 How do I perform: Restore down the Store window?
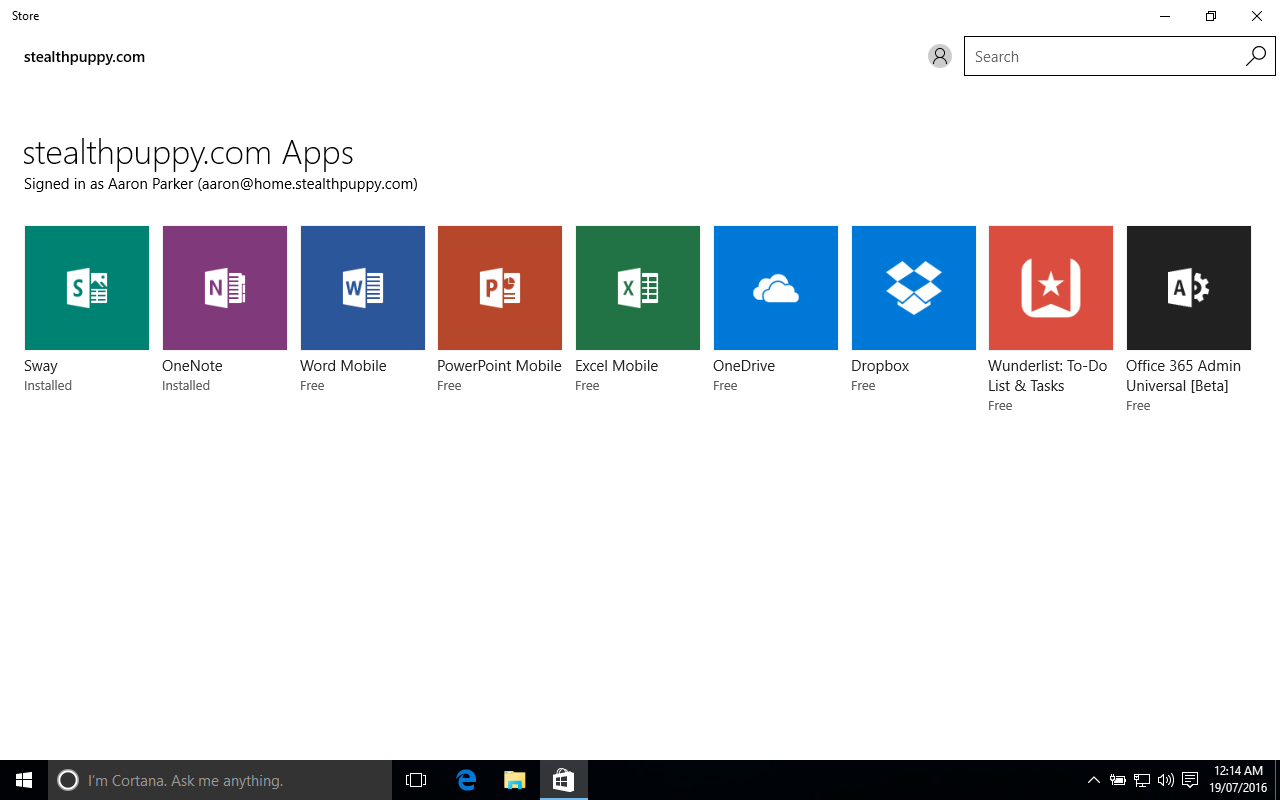pos(1211,16)
